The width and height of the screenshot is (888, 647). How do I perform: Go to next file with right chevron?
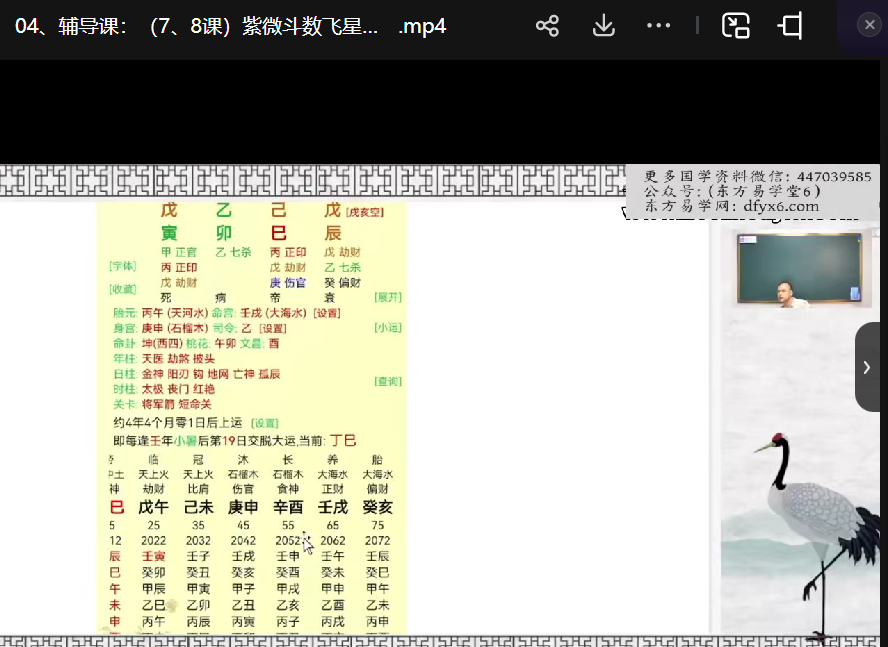pos(866,367)
